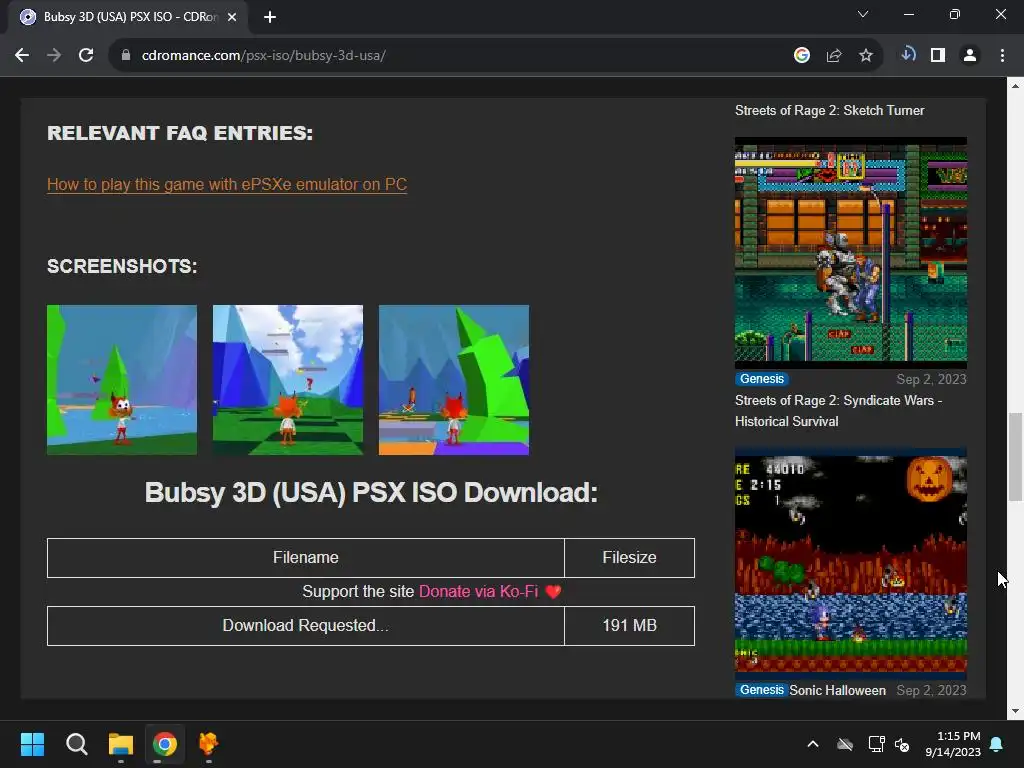Click the Filename column header

pos(306,558)
